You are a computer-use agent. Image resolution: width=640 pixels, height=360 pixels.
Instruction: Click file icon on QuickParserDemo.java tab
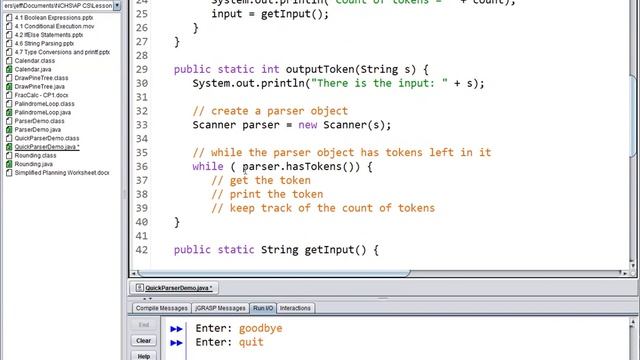(139, 288)
